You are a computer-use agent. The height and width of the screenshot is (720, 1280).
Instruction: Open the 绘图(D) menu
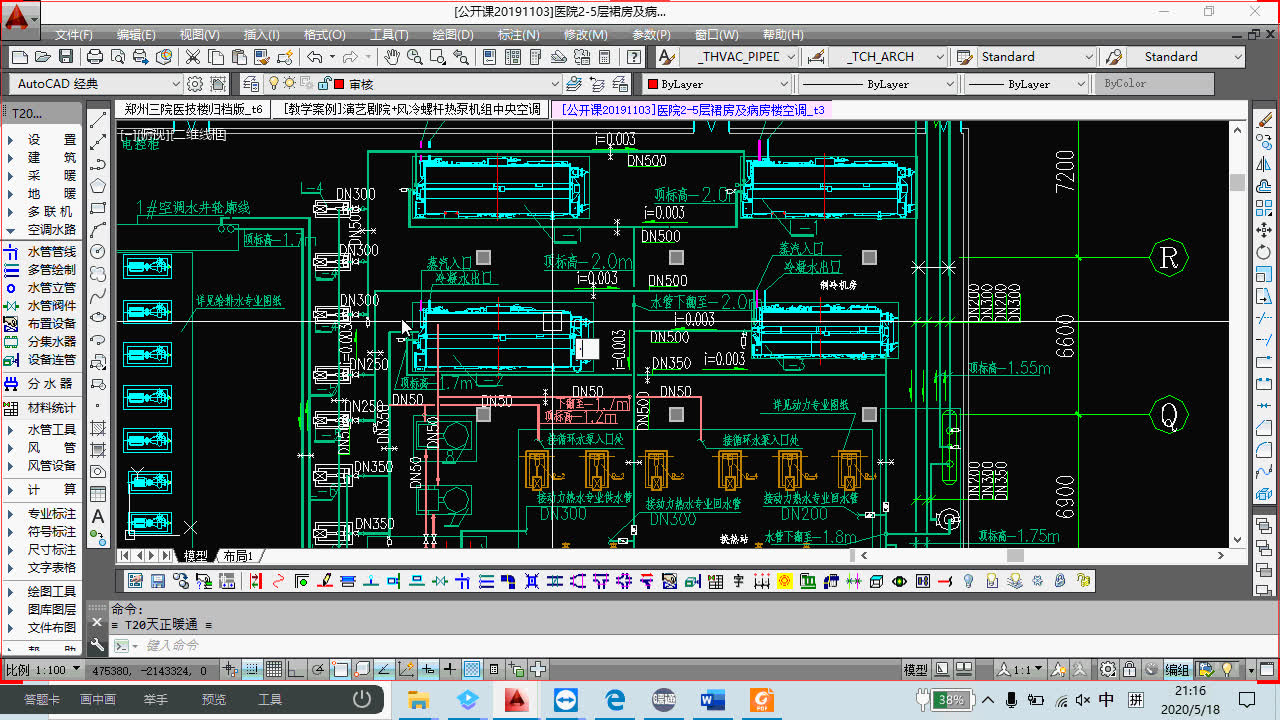pos(452,34)
